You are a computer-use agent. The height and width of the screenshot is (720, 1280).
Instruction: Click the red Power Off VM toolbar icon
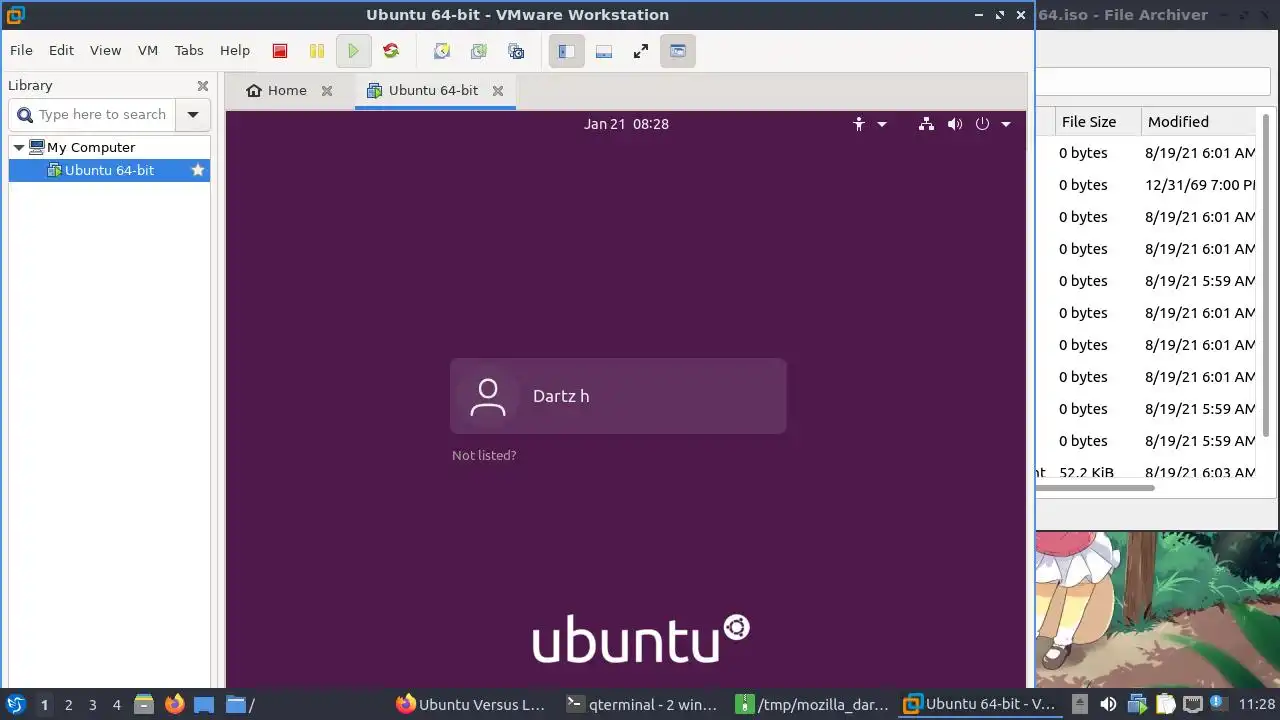coord(280,51)
